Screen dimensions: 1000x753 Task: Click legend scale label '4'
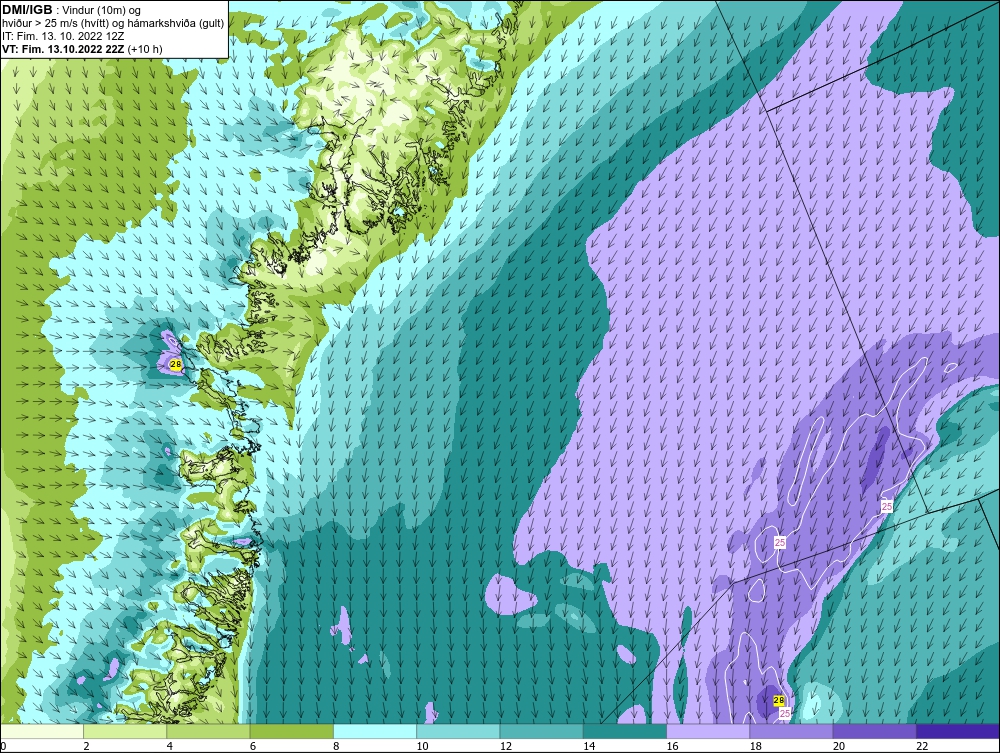[x=170, y=746]
